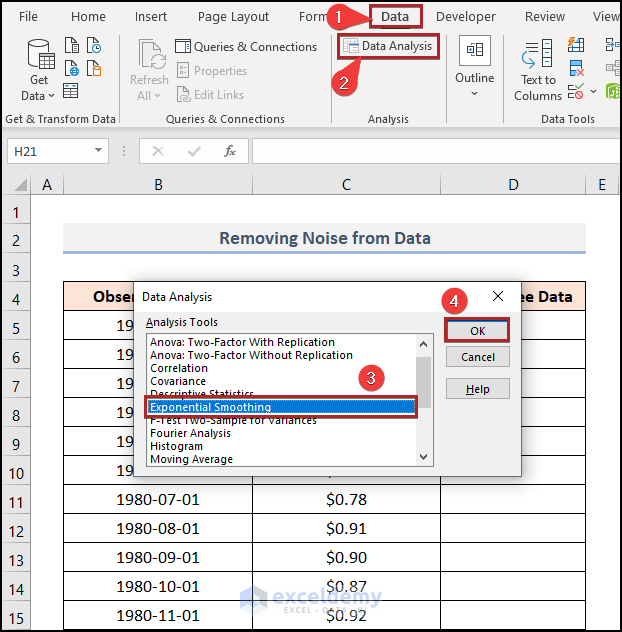Image resolution: width=622 pixels, height=632 pixels.
Task: Click the Data Analysis button
Action: pyautogui.click(x=388, y=46)
